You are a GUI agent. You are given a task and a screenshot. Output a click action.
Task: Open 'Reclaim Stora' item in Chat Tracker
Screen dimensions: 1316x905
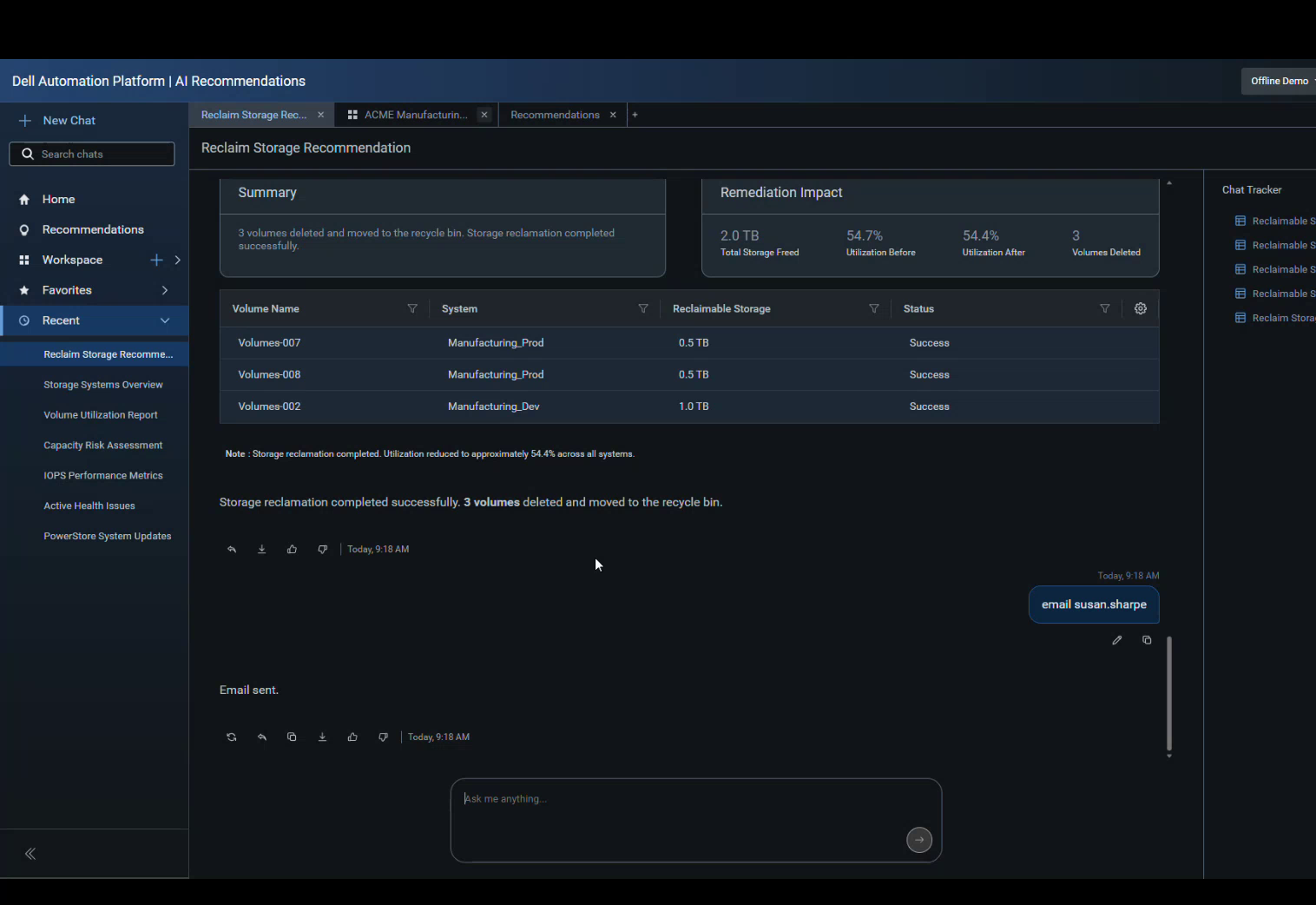[1274, 318]
